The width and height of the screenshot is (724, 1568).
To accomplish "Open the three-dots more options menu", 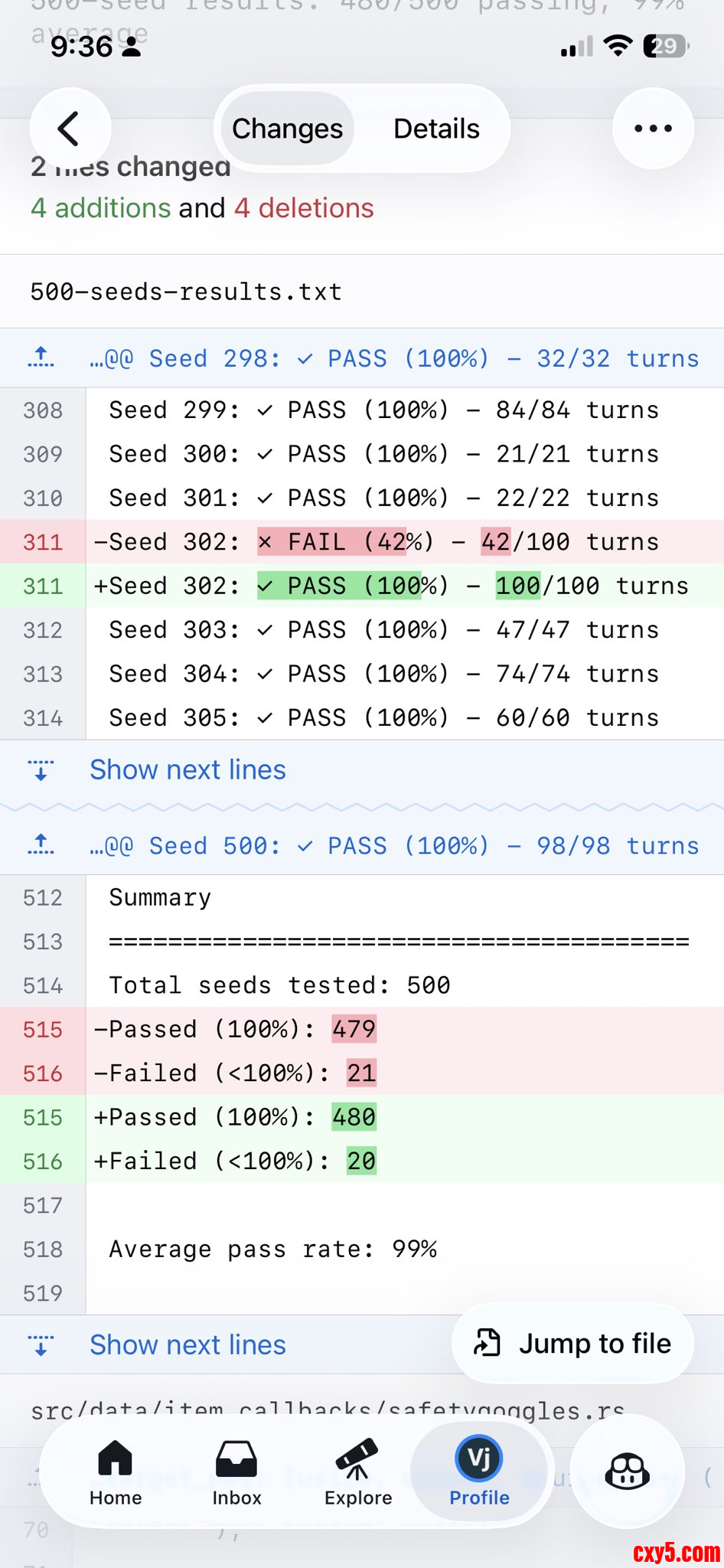I will (653, 129).
